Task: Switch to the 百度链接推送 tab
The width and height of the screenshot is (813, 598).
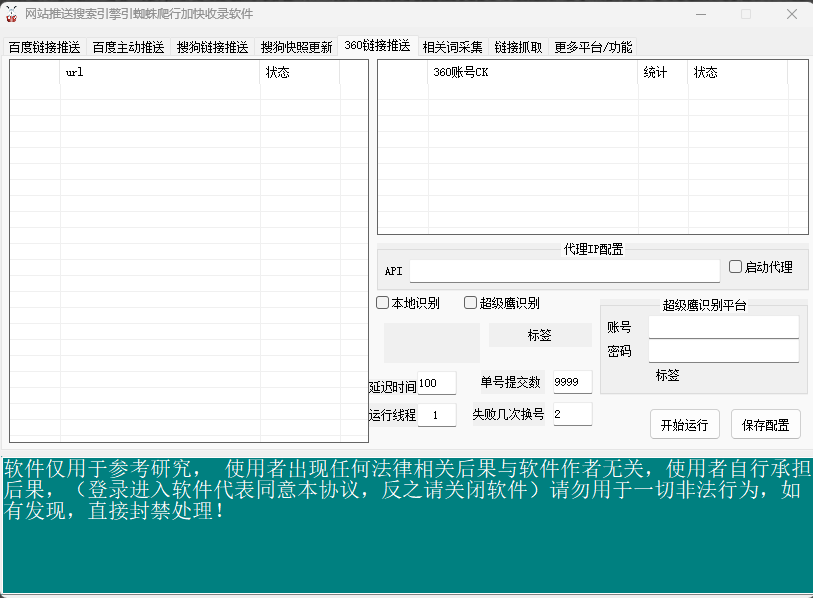Action: pyautogui.click(x=44, y=47)
